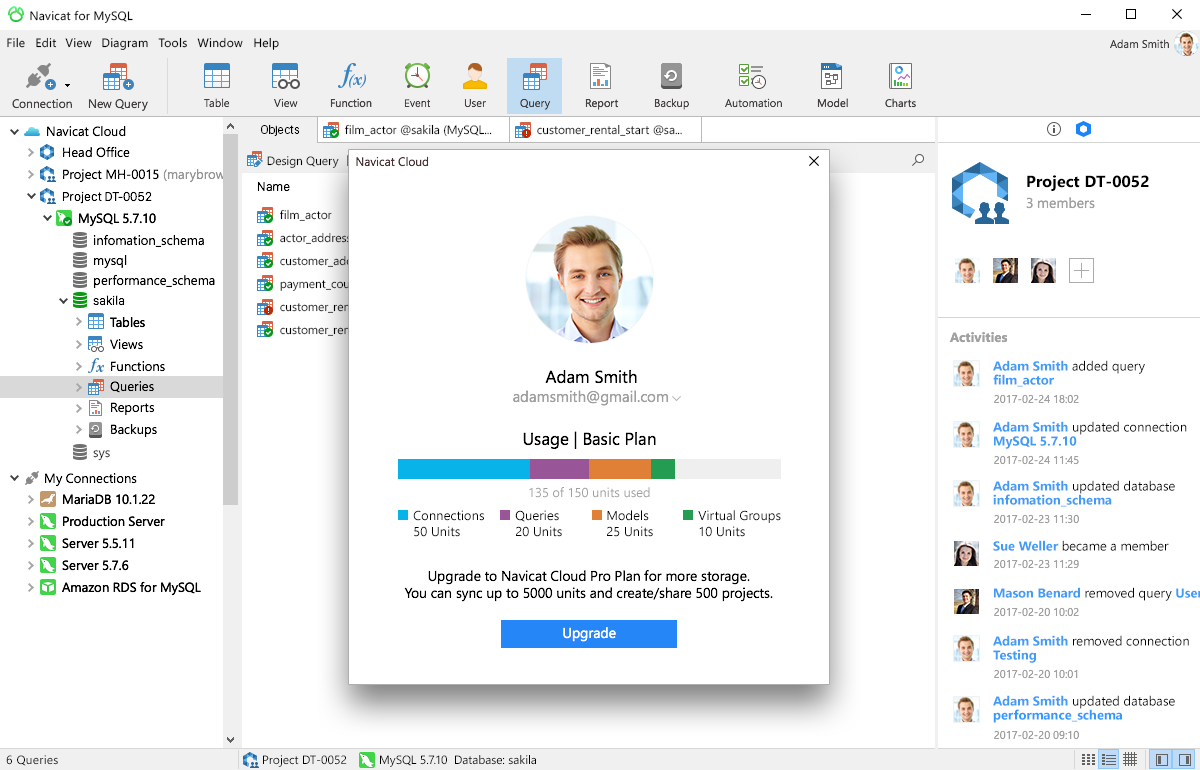Collapse the My Connections tree node
The height and width of the screenshot is (770, 1200).
[x=14, y=478]
